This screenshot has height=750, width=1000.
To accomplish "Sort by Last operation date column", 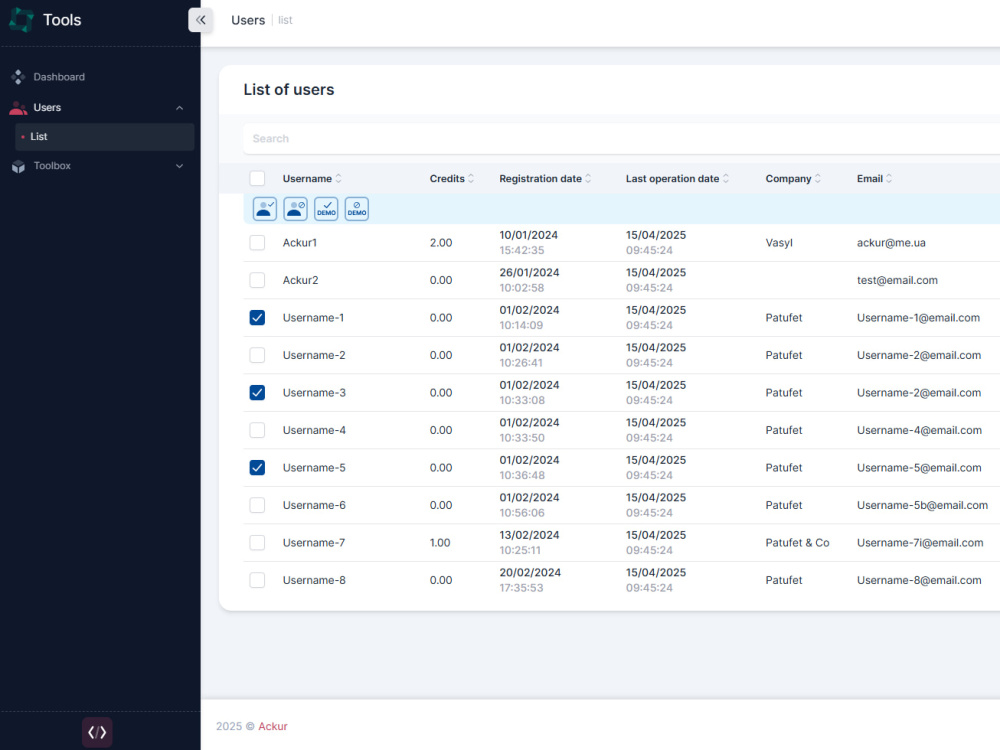I will point(677,179).
